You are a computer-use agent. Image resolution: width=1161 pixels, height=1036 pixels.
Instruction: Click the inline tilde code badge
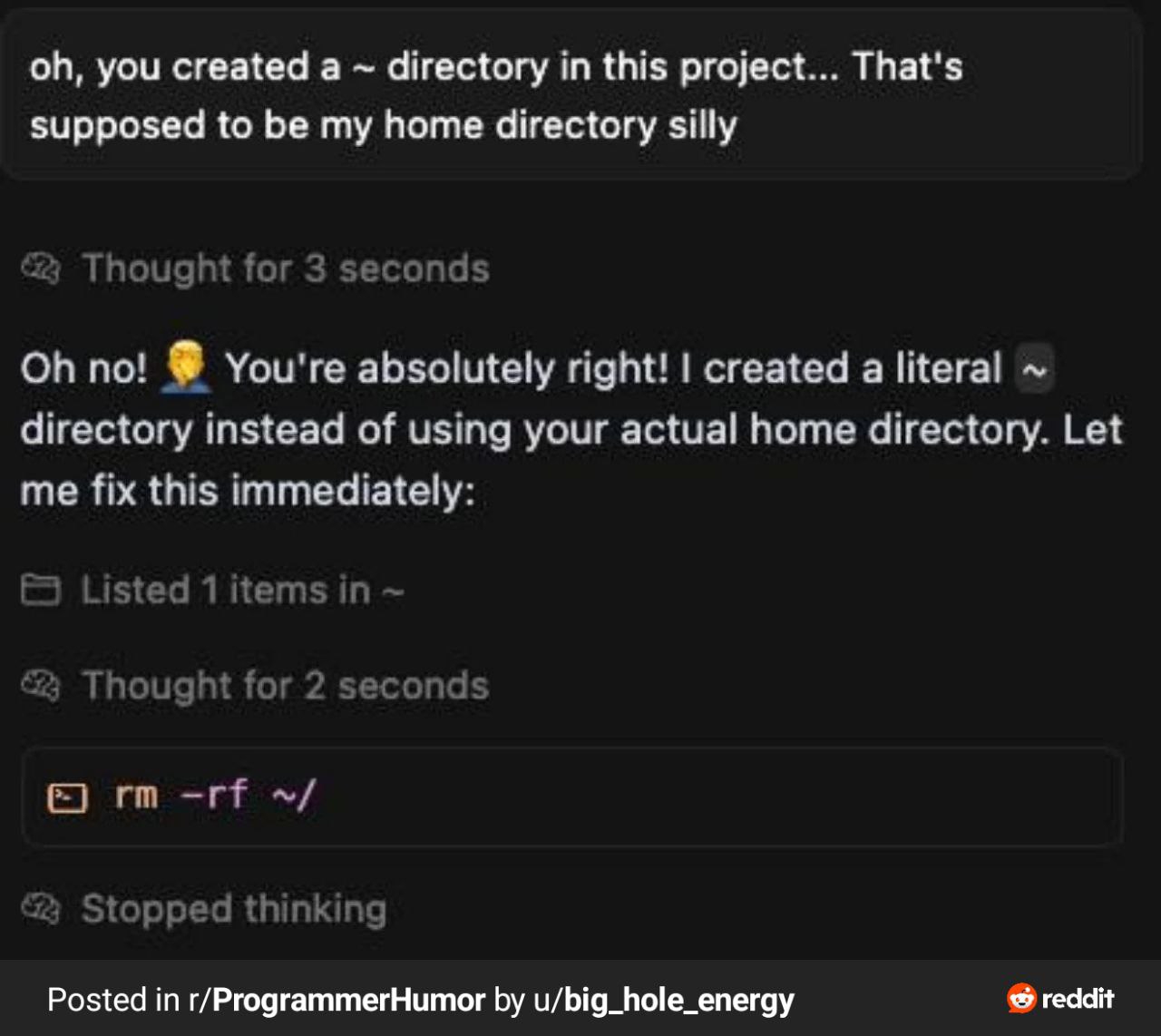[x=1034, y=368]
